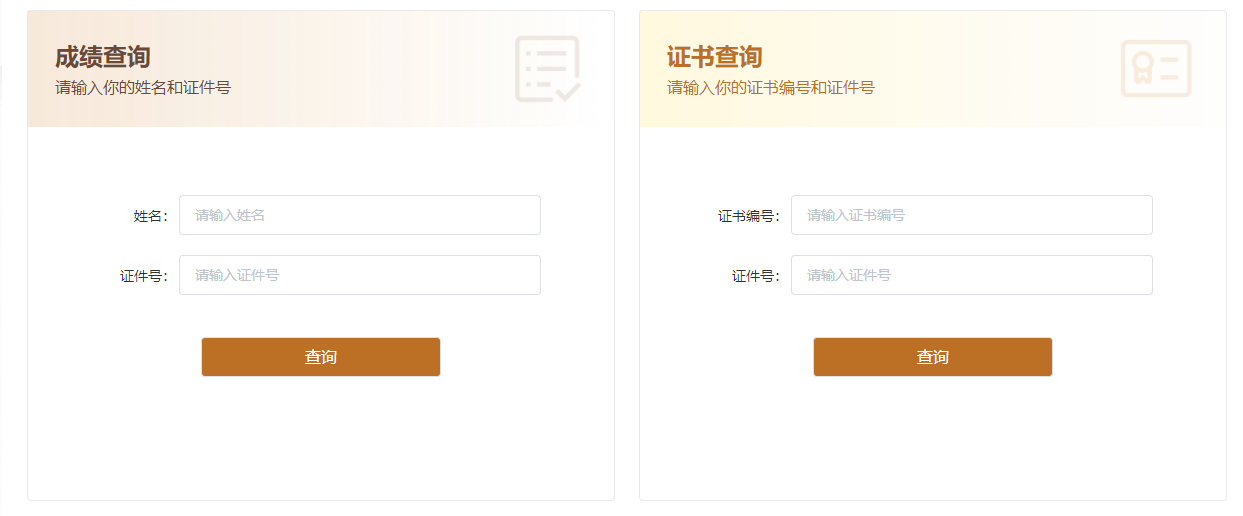
Task: Click the 证书编号 certificate number input
Action: 972,215
